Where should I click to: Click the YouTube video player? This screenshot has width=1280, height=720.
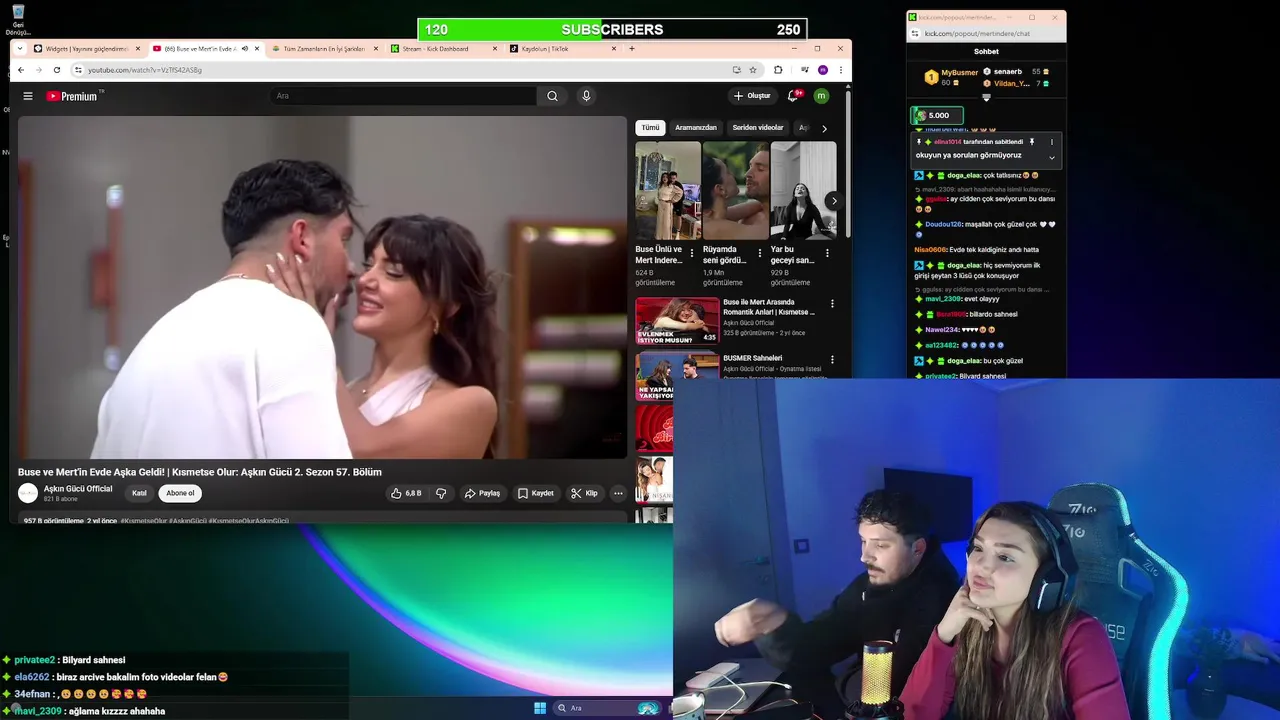322,288
